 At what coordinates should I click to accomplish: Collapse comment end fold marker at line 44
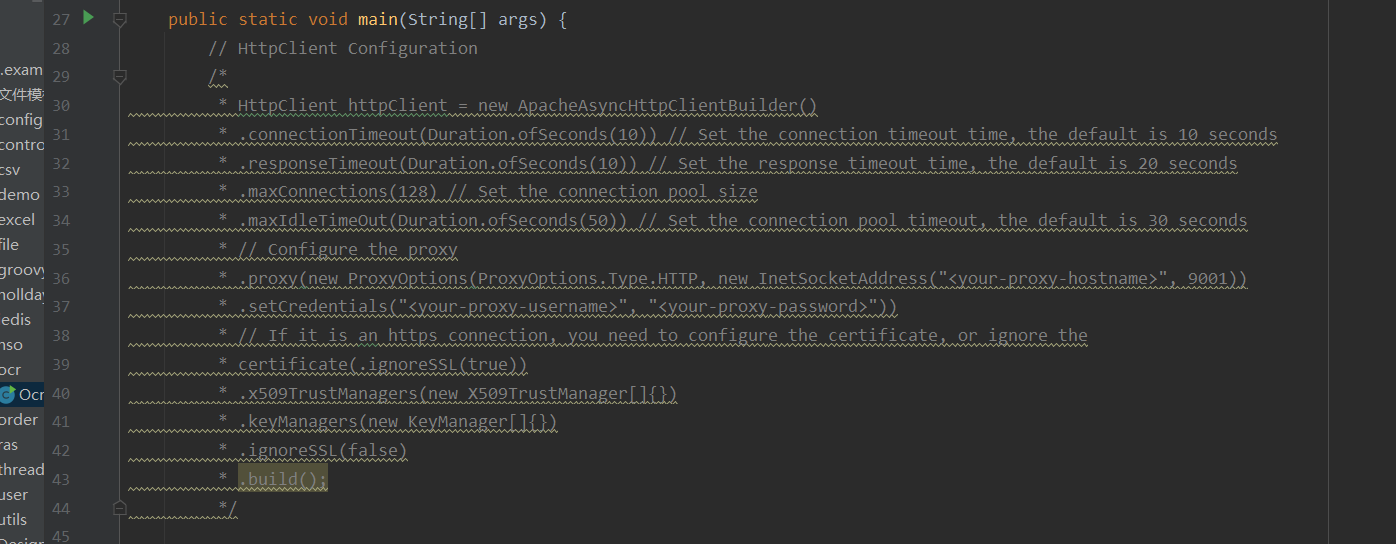click(120, 509)
